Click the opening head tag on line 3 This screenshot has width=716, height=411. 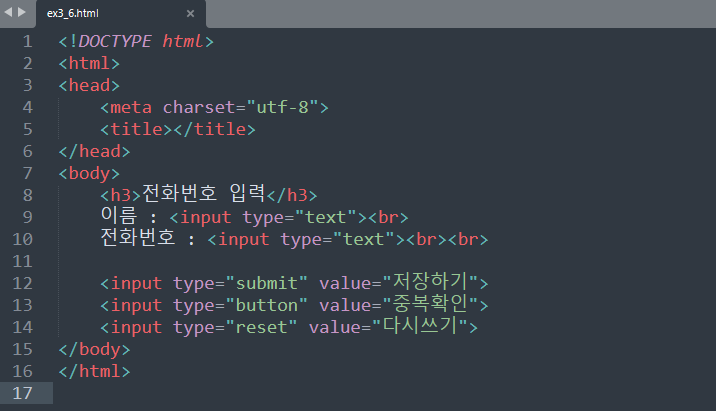[89, 85]
